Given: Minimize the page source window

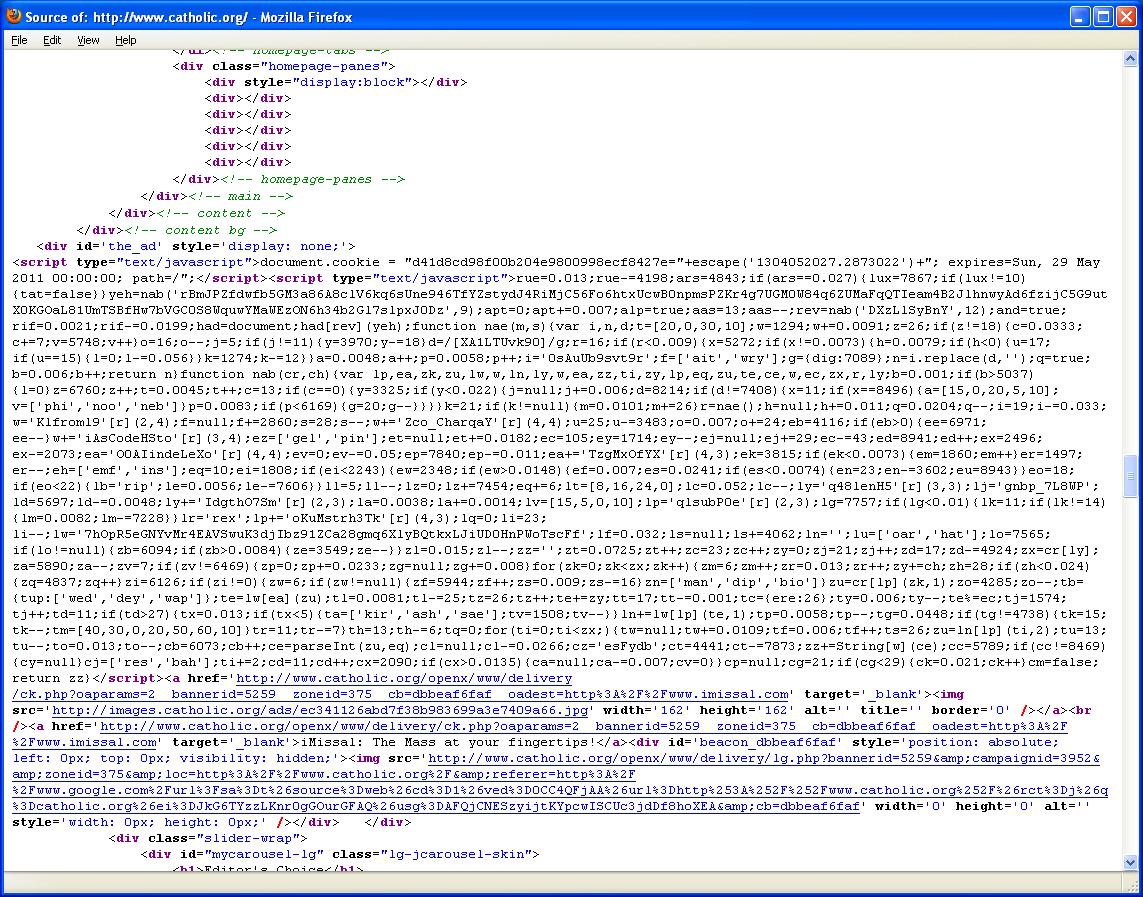Looking at the screenshot, I should point(1080,16).
